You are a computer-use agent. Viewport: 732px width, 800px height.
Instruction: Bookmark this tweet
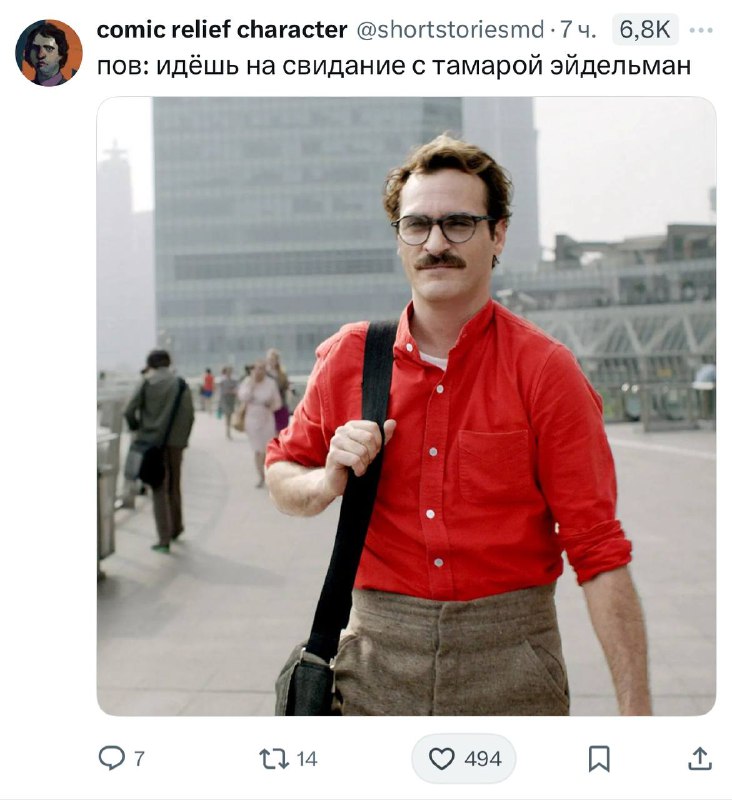point(599,759)
